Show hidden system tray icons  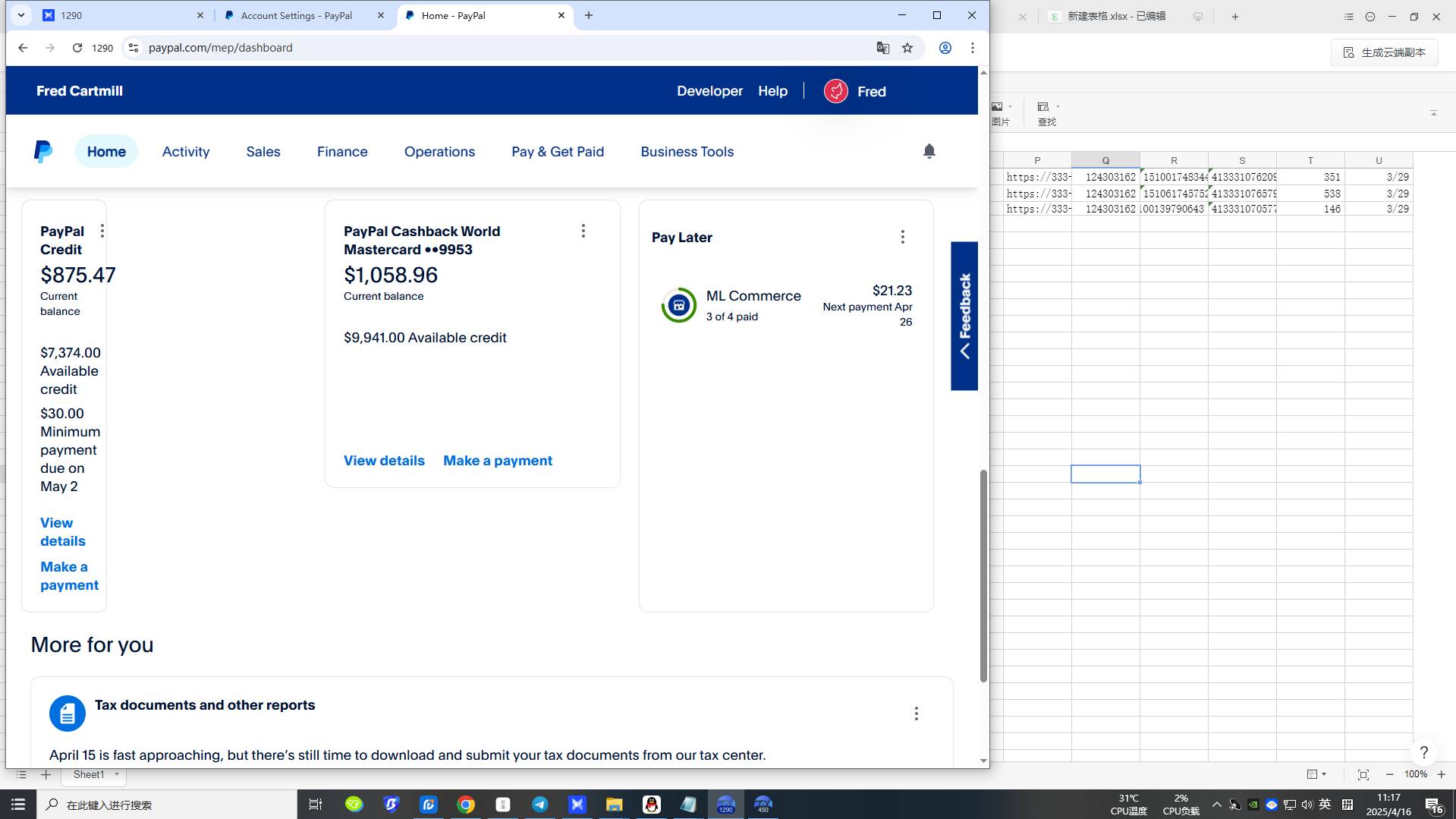click(x=1216, y=805)
